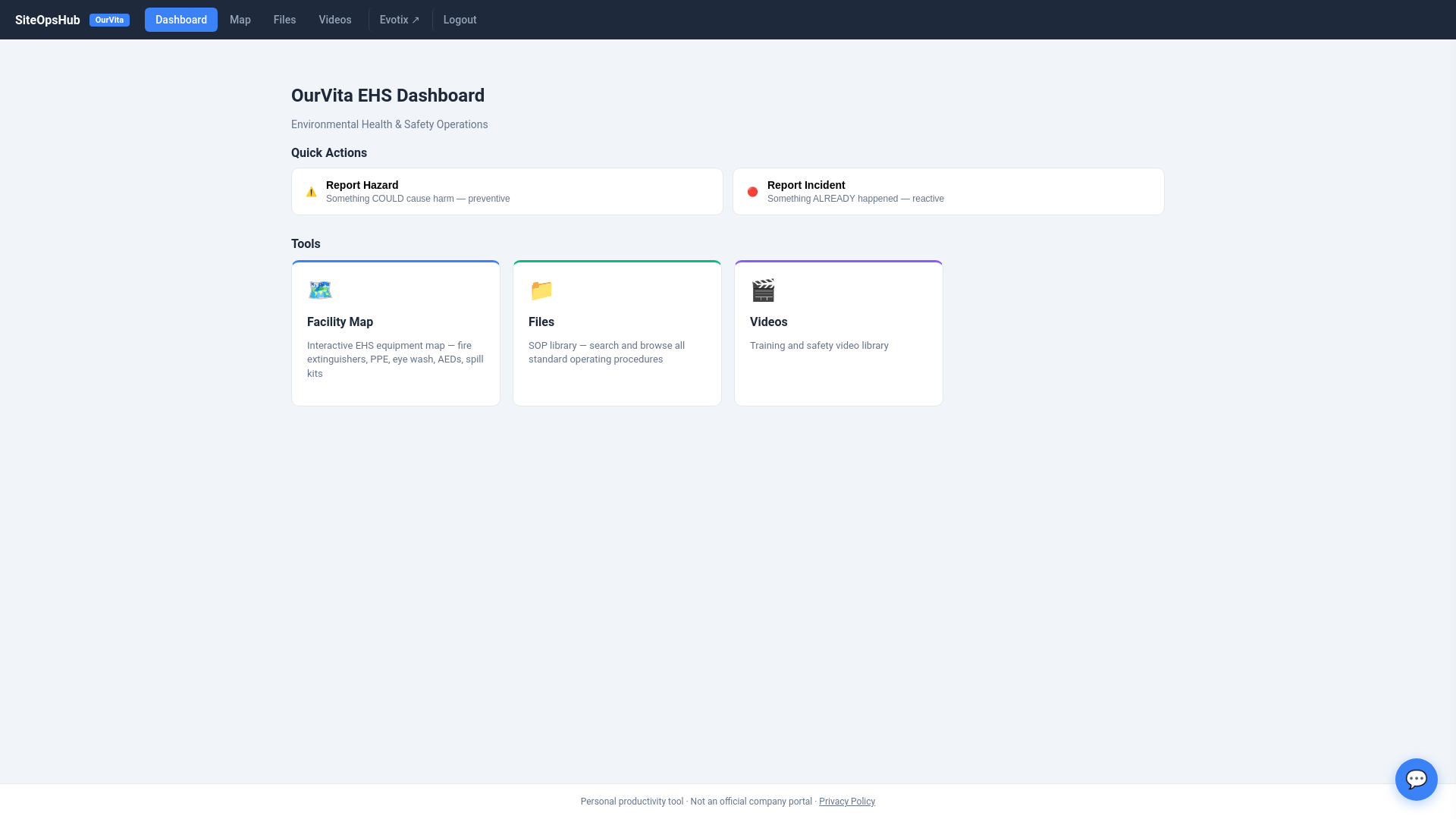Open the Files tool card title

(541, 322)
